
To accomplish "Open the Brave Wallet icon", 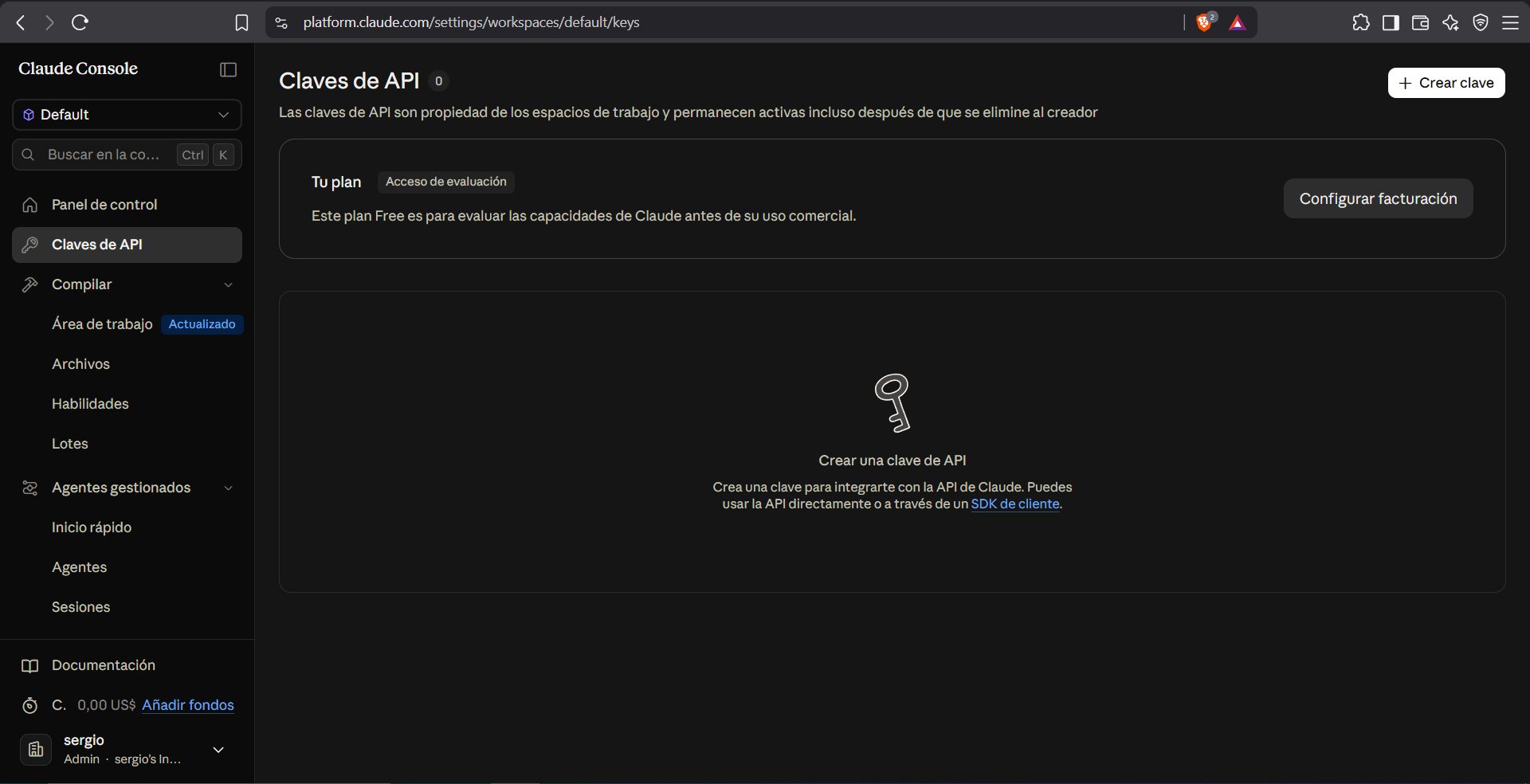I will coord(1420,22).
